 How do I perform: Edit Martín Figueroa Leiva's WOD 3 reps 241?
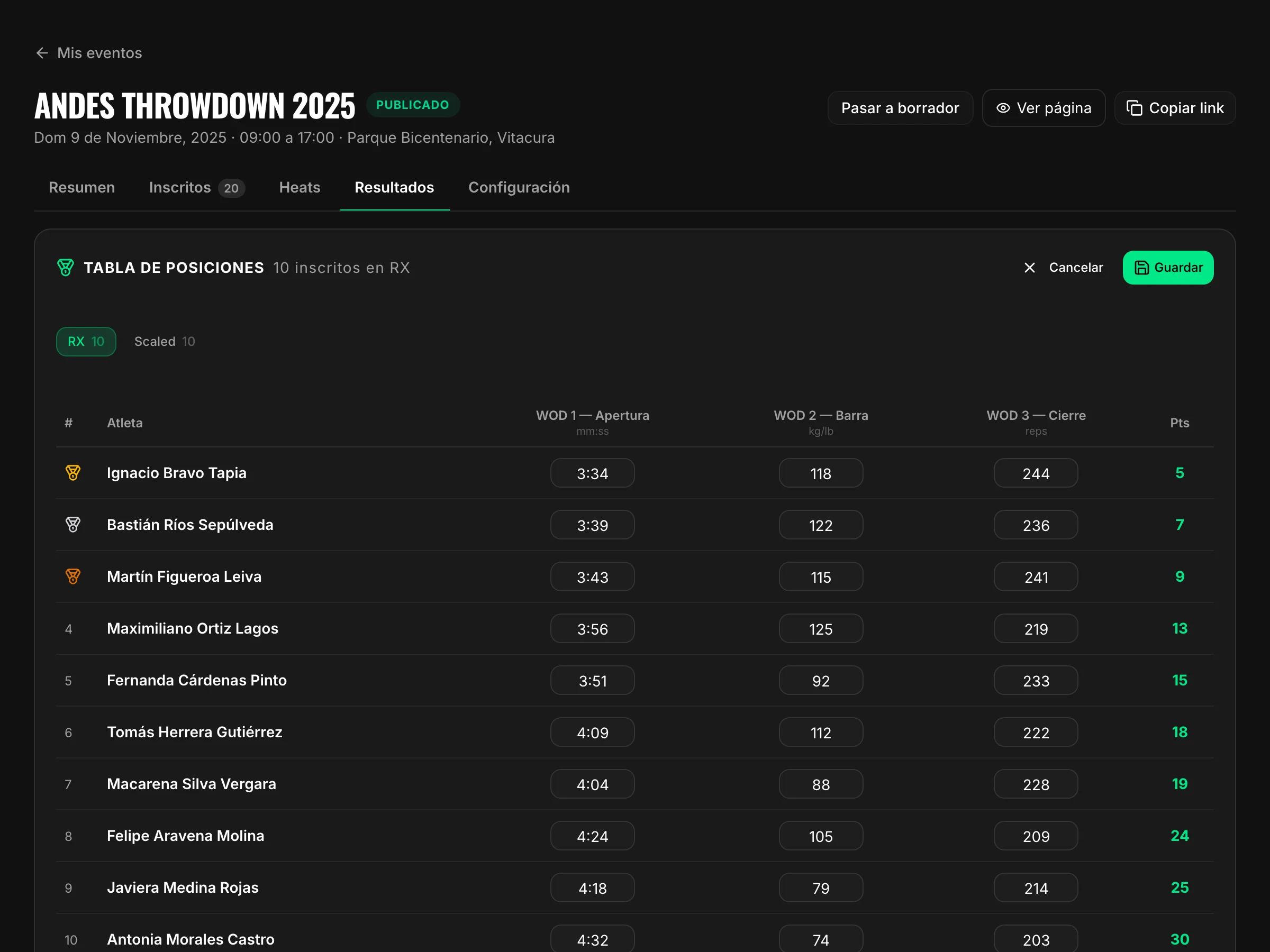tap(1036, 576)
